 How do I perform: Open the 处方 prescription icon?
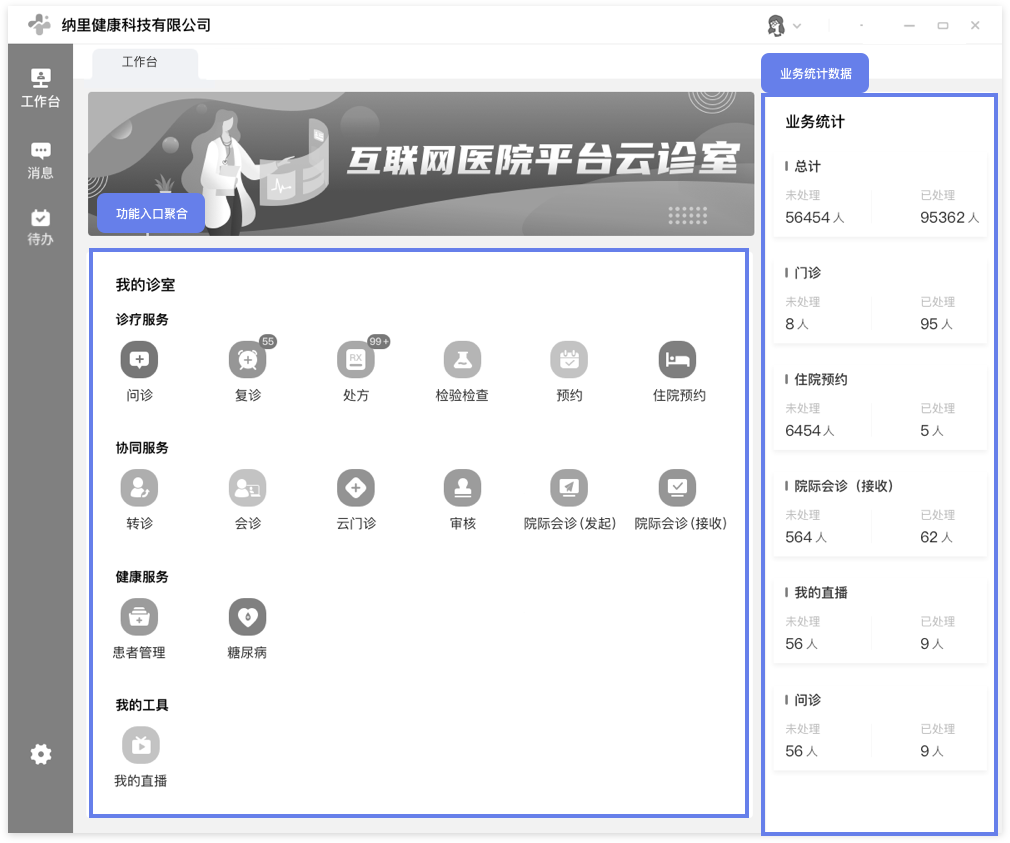point(355,360)
